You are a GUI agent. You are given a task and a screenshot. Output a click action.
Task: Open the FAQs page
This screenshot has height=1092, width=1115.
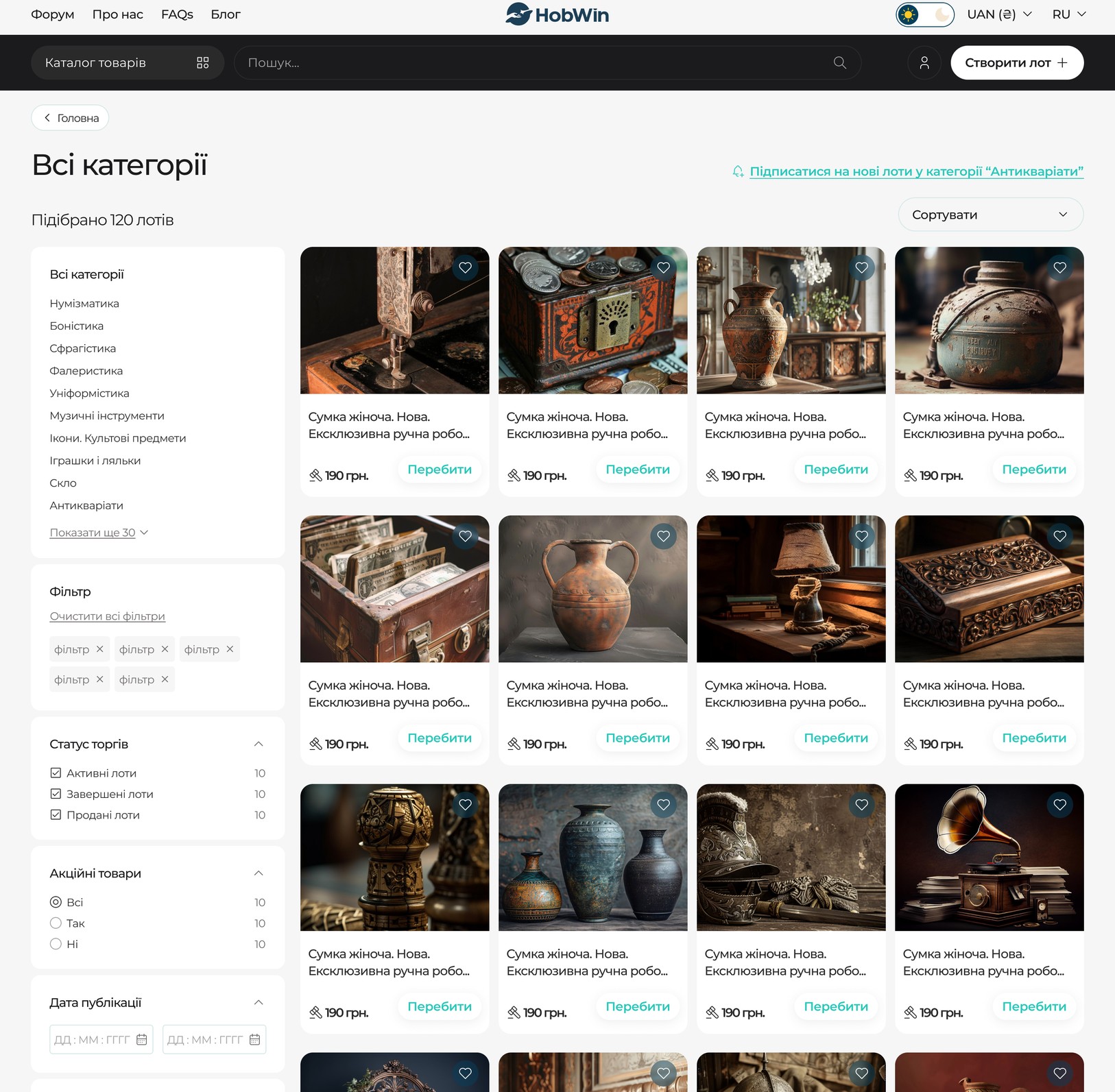[177, 14]
